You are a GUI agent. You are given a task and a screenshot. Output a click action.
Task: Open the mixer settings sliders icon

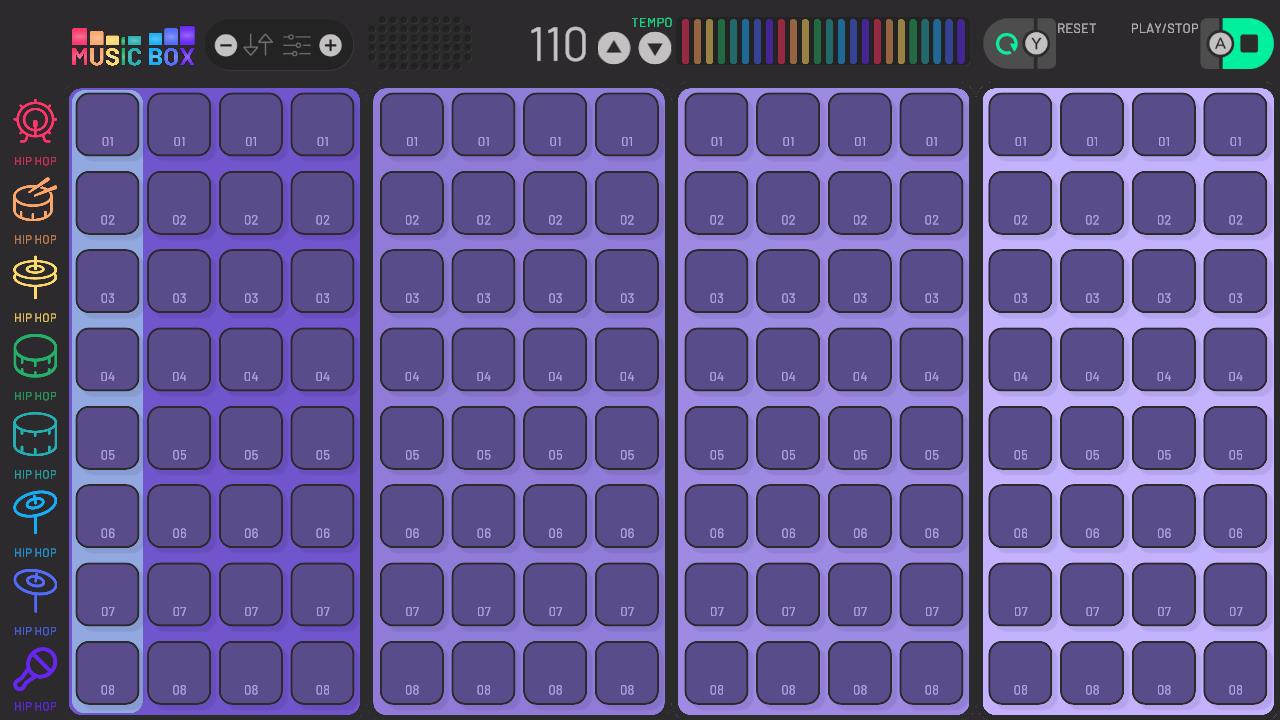[296, 44]
